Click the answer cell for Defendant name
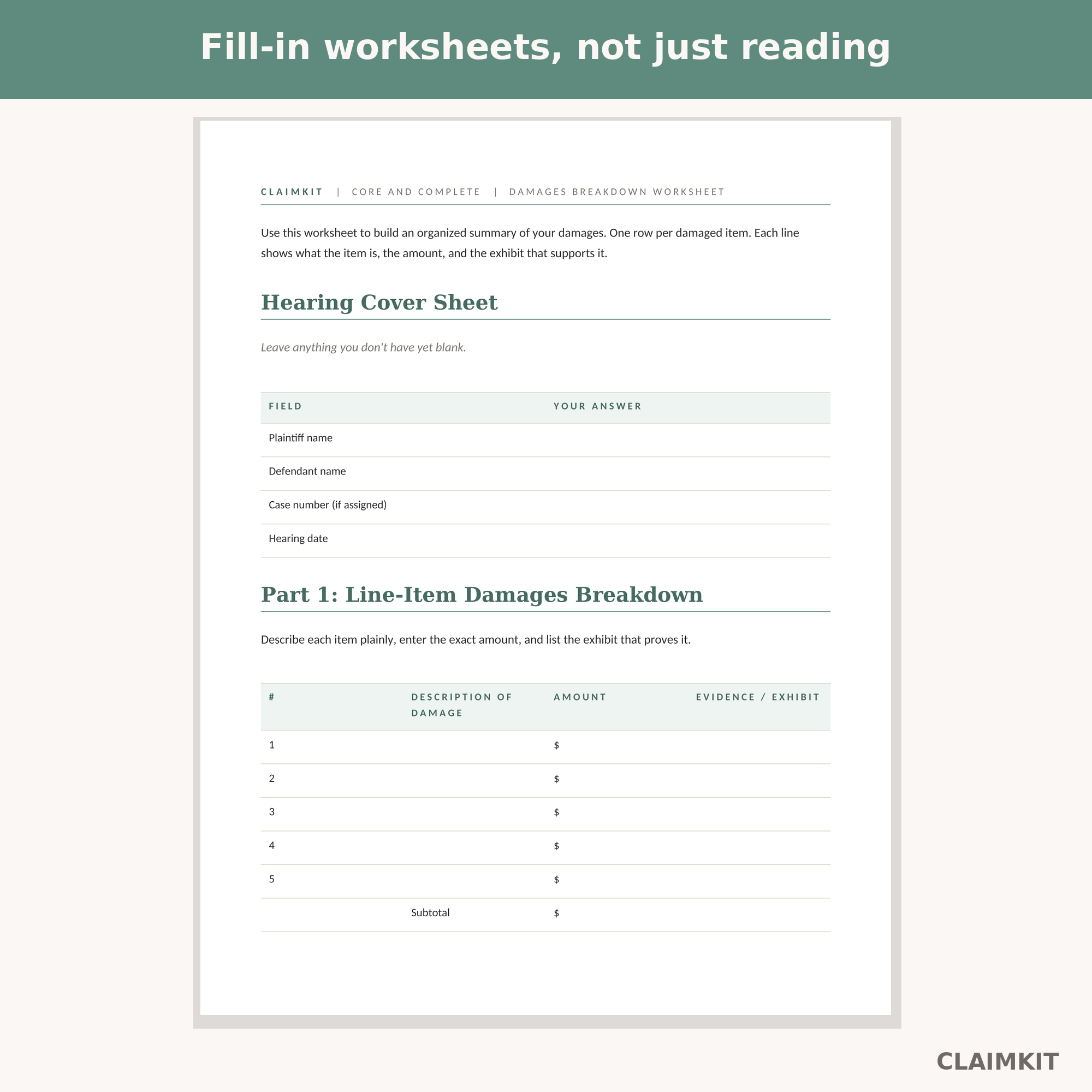The height and width of the screenshot is (1092, 1092). click(x=688, y=473)
